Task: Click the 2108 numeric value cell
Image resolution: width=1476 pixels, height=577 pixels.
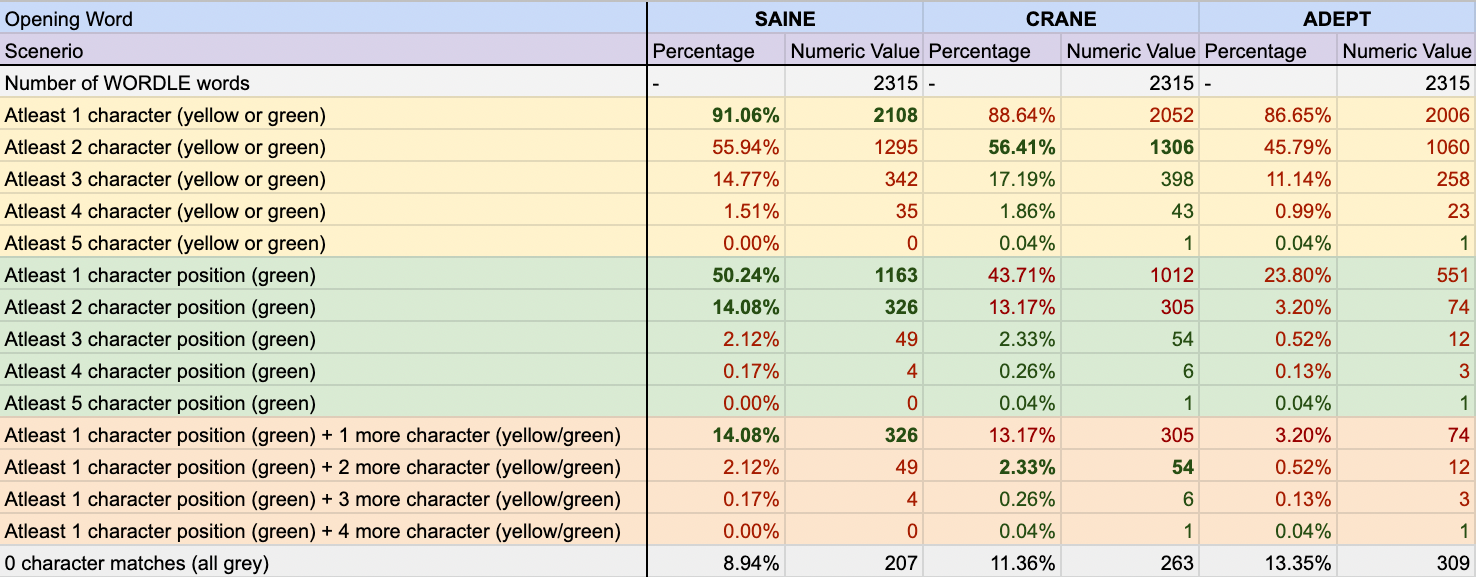Action: pos(895,115)
